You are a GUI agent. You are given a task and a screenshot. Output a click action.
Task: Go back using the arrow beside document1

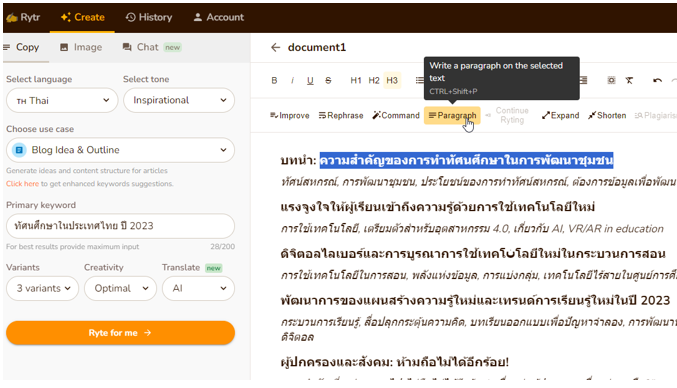coord(275,47)
